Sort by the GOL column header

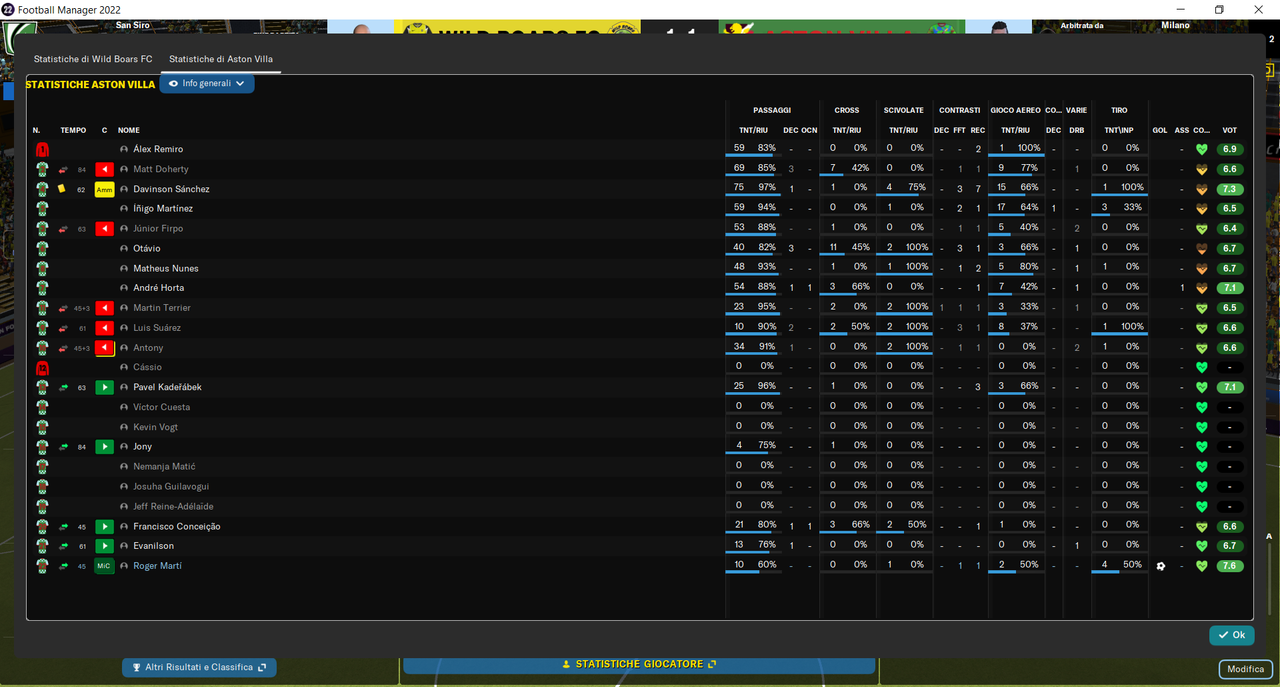tap(1160, 130)
